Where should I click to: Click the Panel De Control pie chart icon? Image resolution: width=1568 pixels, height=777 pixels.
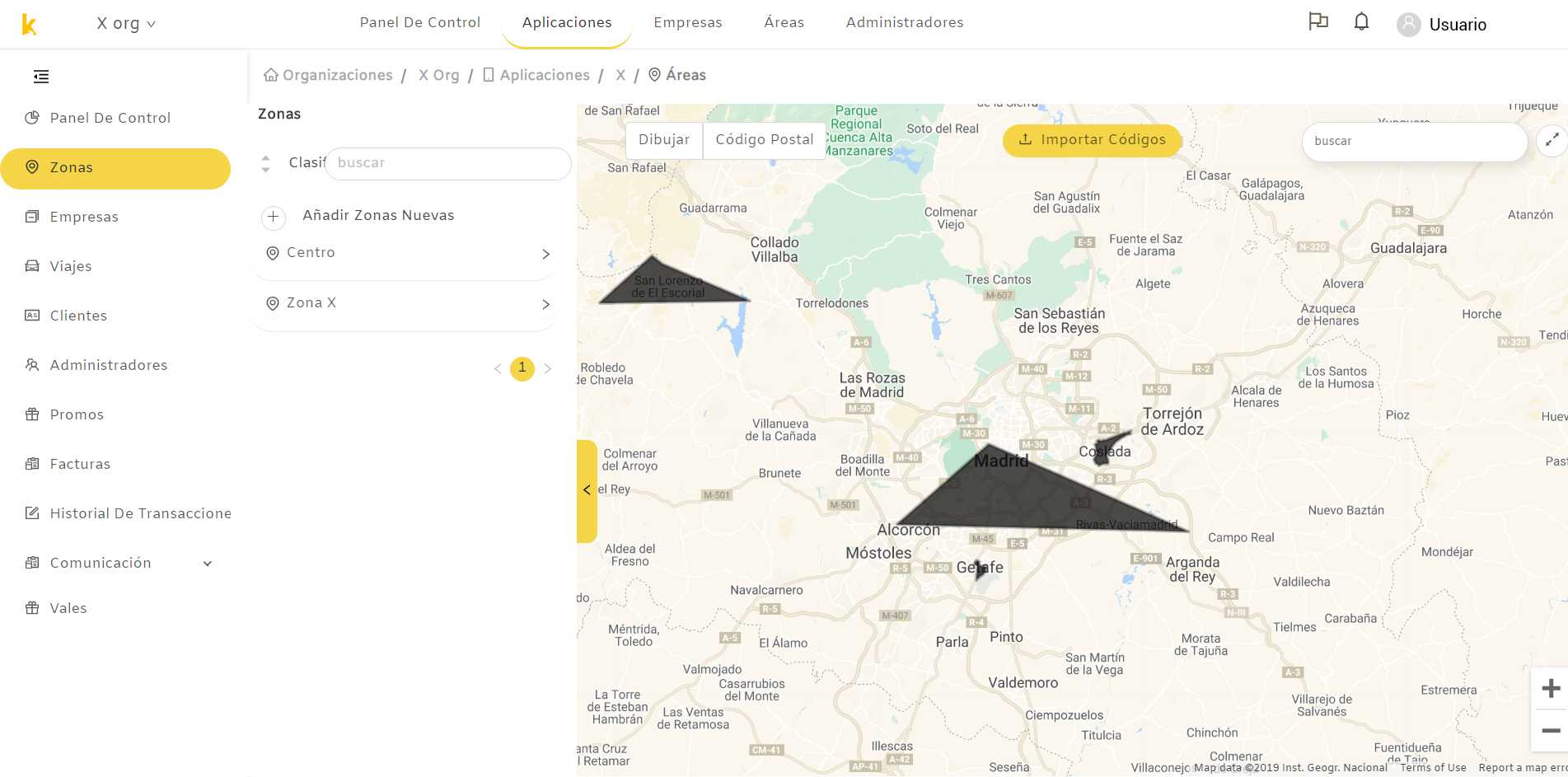[32, 118]
